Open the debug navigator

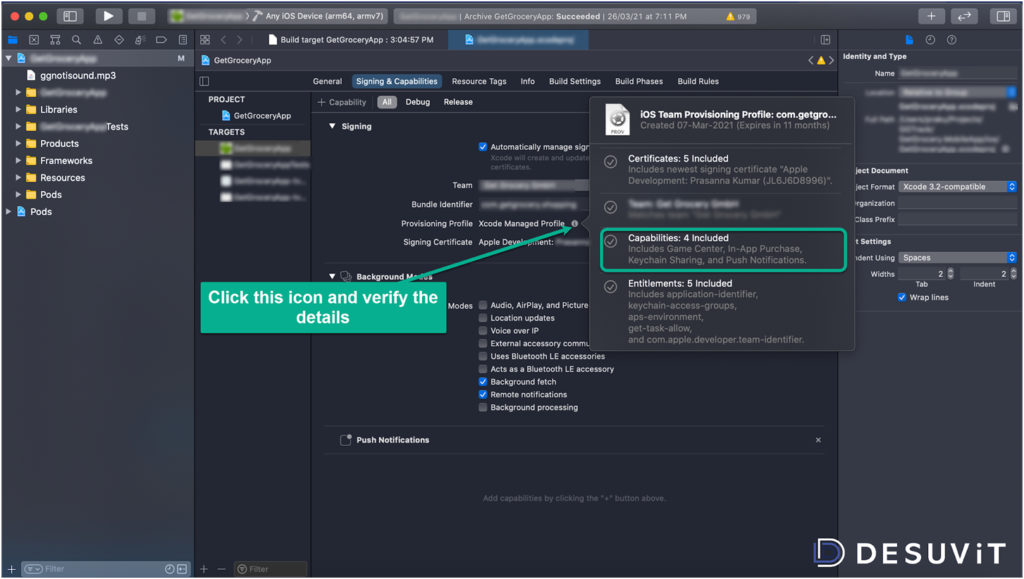pos(140,40)
